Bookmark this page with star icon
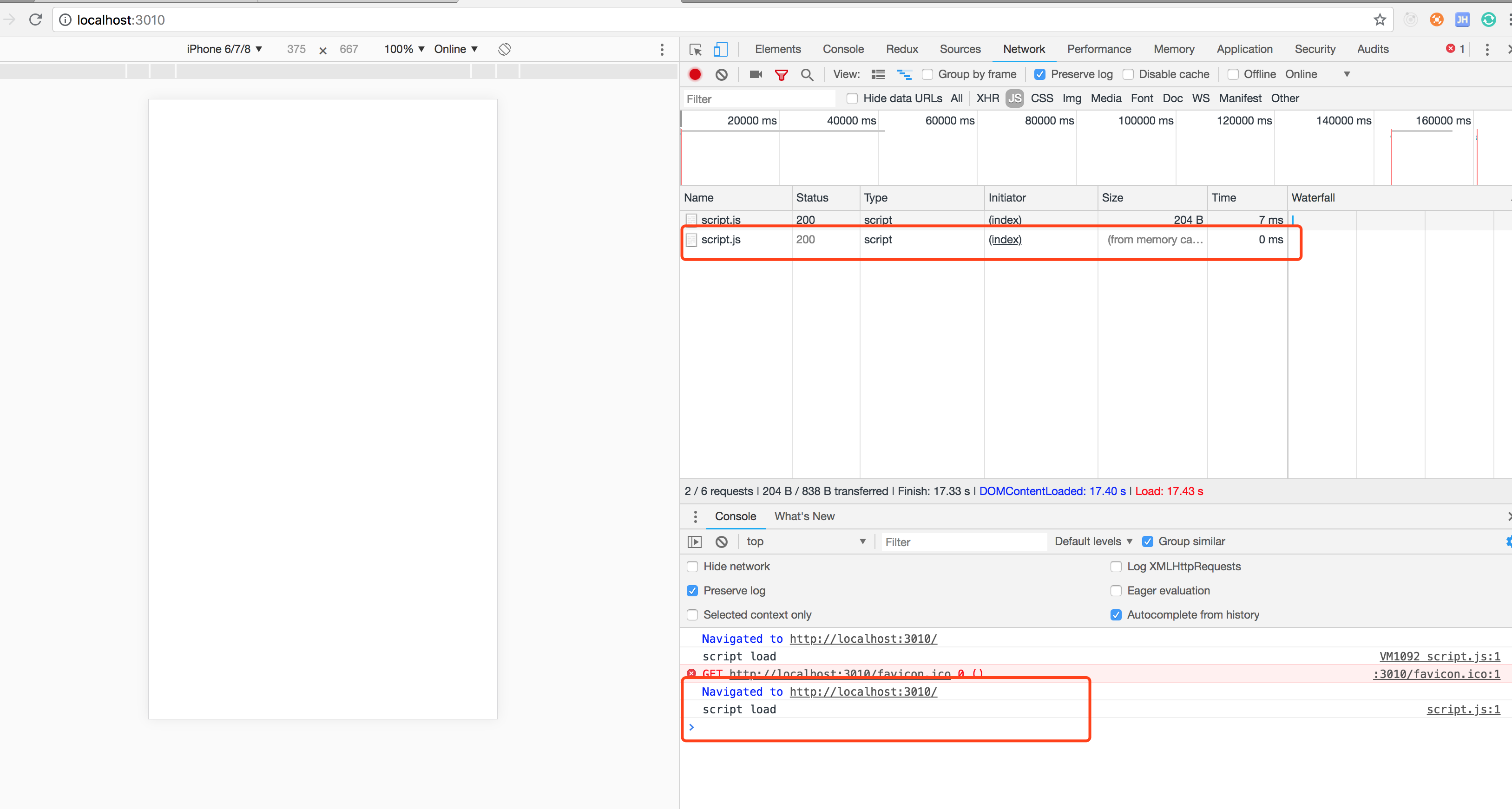1512x809 pixels. [1380, 20]
